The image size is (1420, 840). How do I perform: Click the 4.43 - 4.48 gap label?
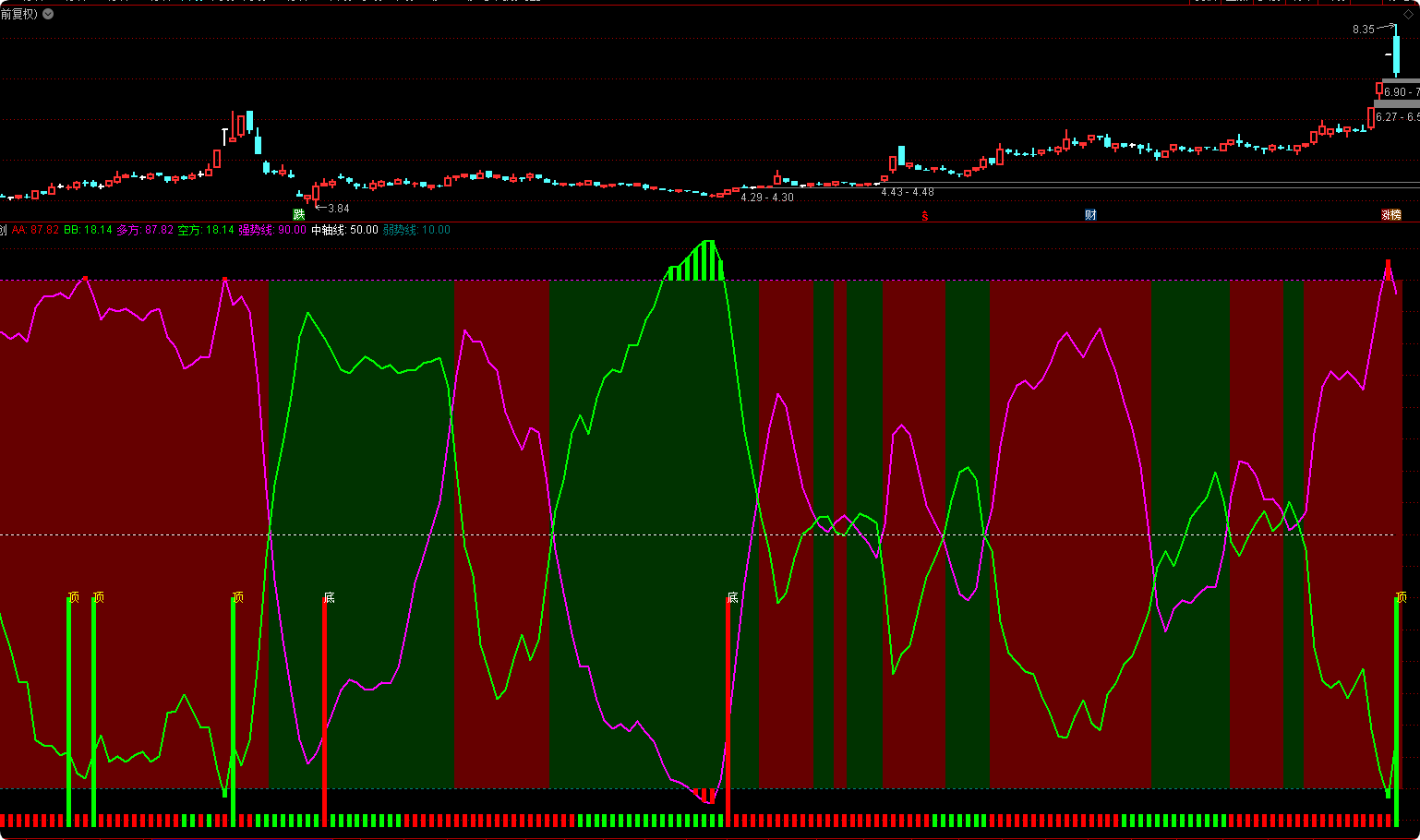tap(907, 192)
